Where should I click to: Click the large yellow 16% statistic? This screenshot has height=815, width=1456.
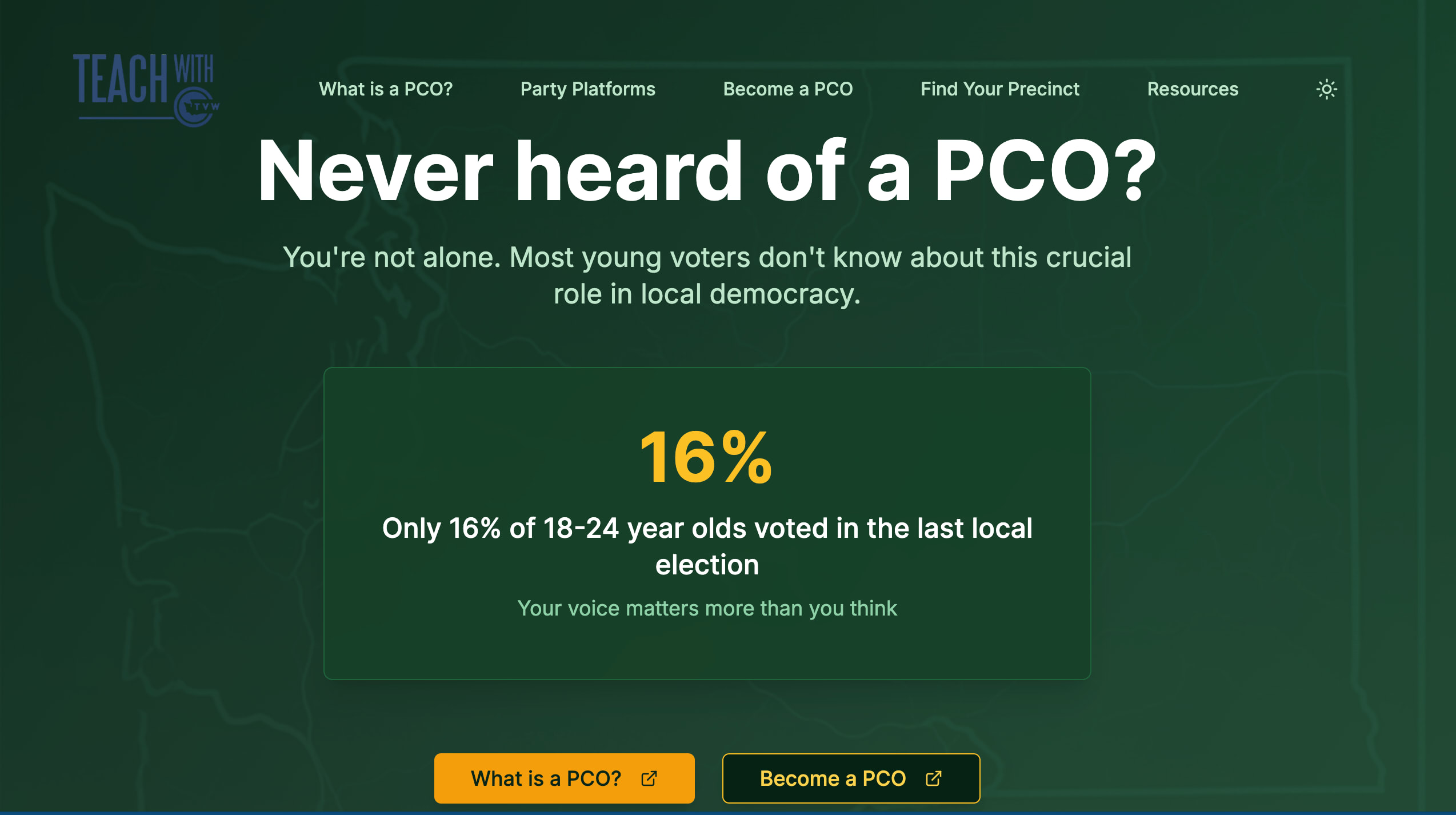706,457
